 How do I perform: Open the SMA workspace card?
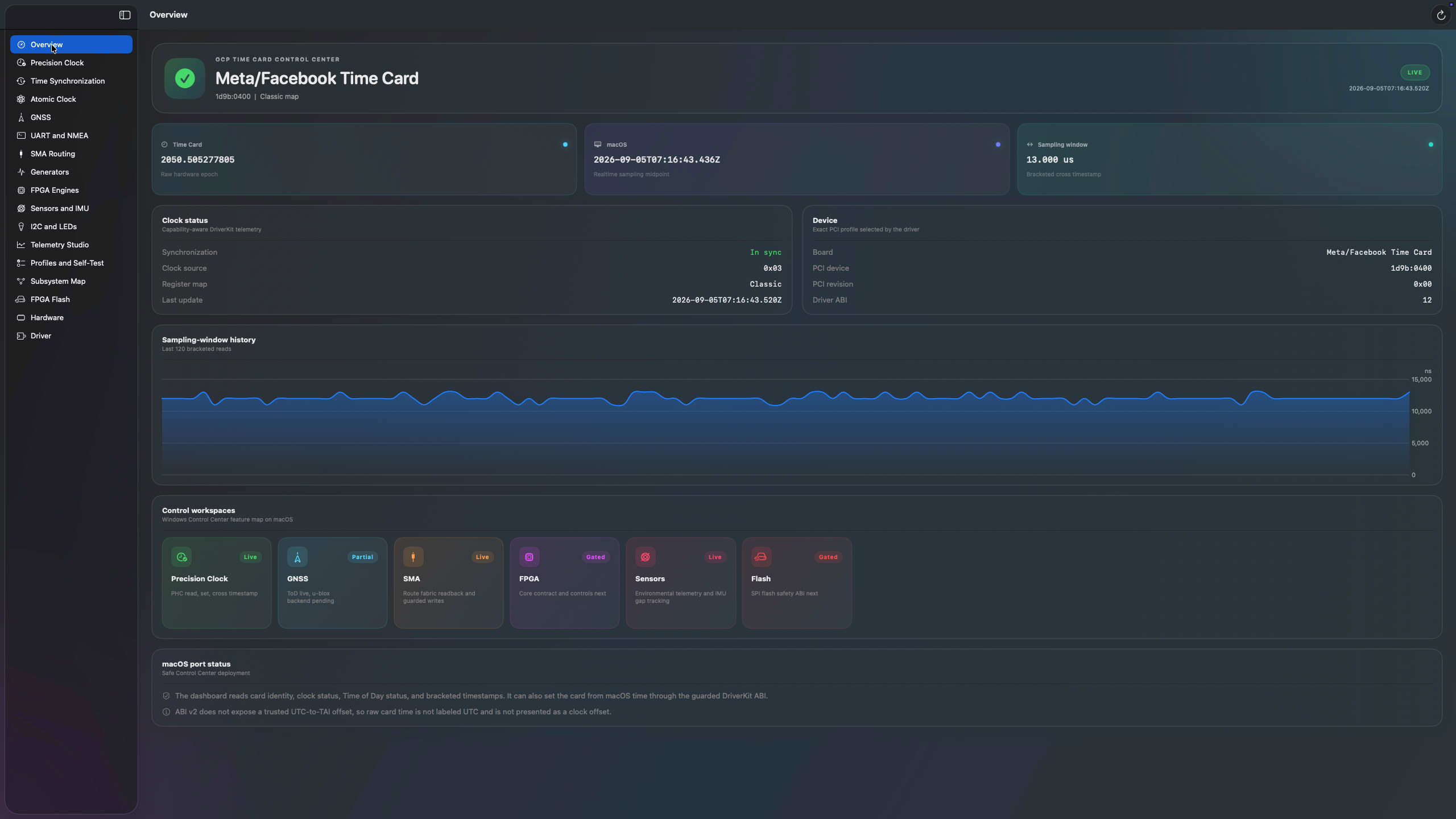click(448, 583)
